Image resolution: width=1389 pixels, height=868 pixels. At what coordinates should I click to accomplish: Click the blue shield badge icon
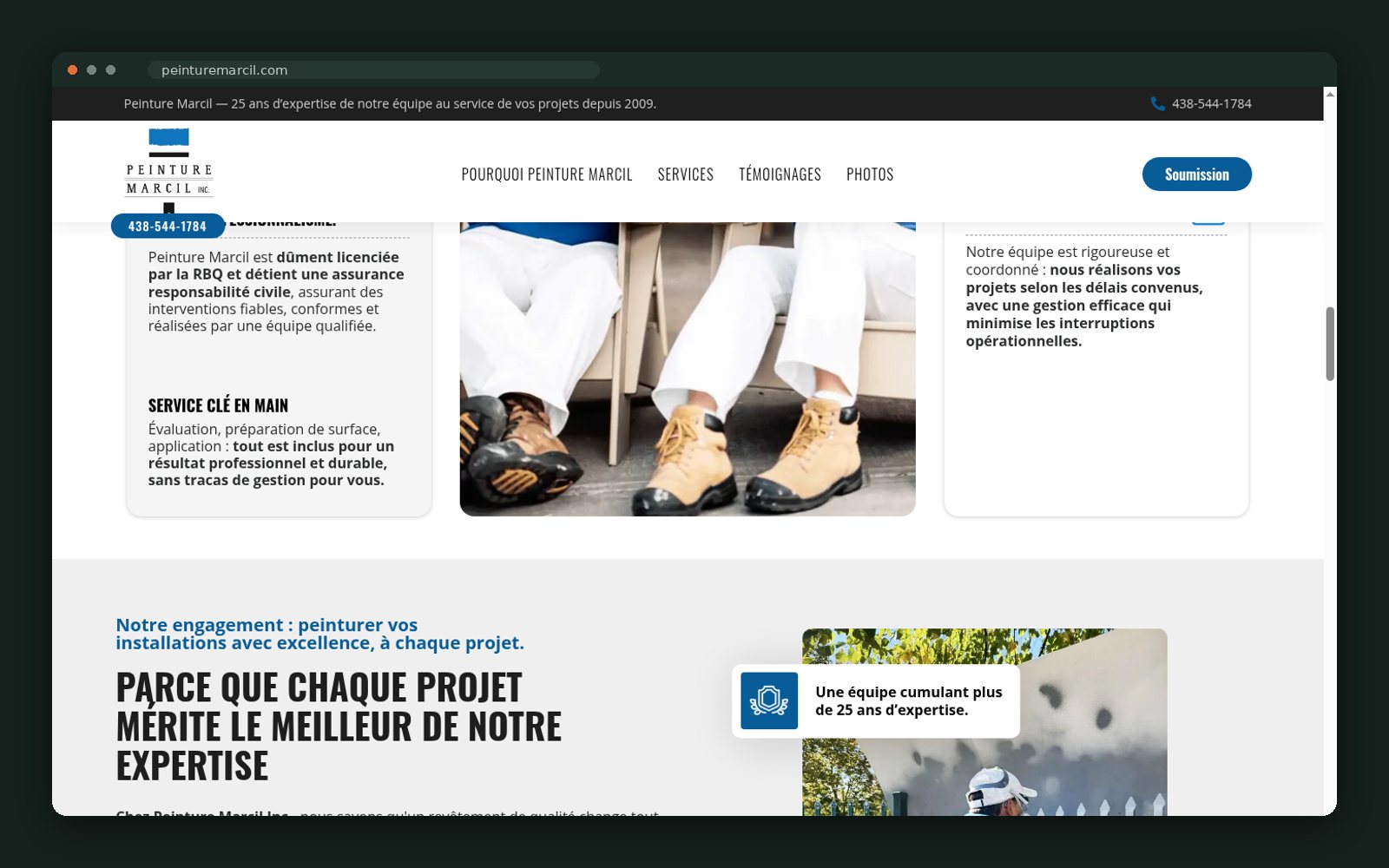pos(769,700)
